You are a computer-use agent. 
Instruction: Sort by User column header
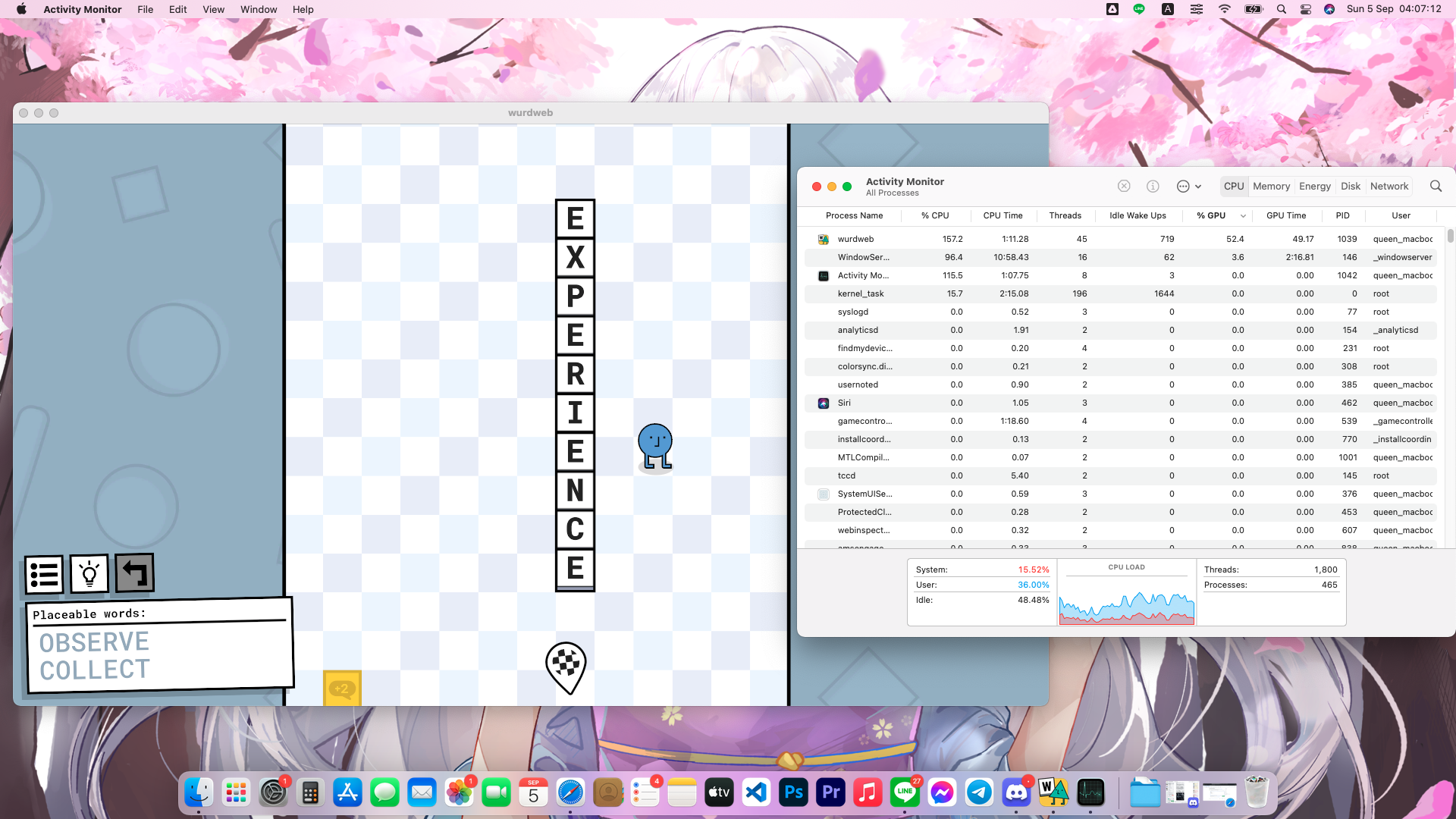[x=1401, y=215]
